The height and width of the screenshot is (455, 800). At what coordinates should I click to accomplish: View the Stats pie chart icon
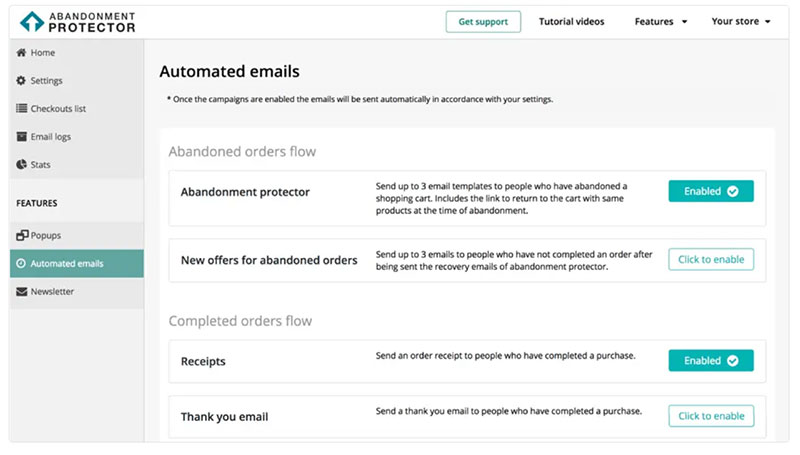tap(21, 164)
